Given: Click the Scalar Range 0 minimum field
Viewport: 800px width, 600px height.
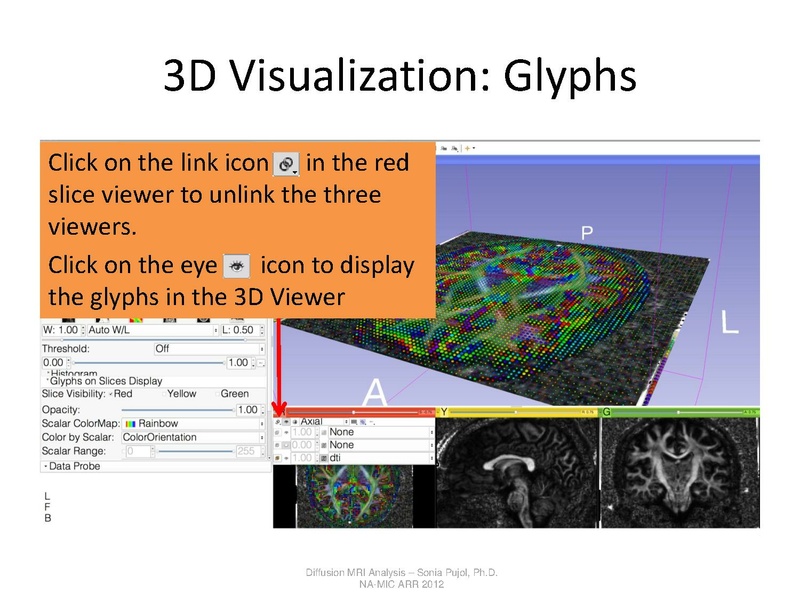Looking at the screenshot, I should pyautogui.click(x=140, y=452).
